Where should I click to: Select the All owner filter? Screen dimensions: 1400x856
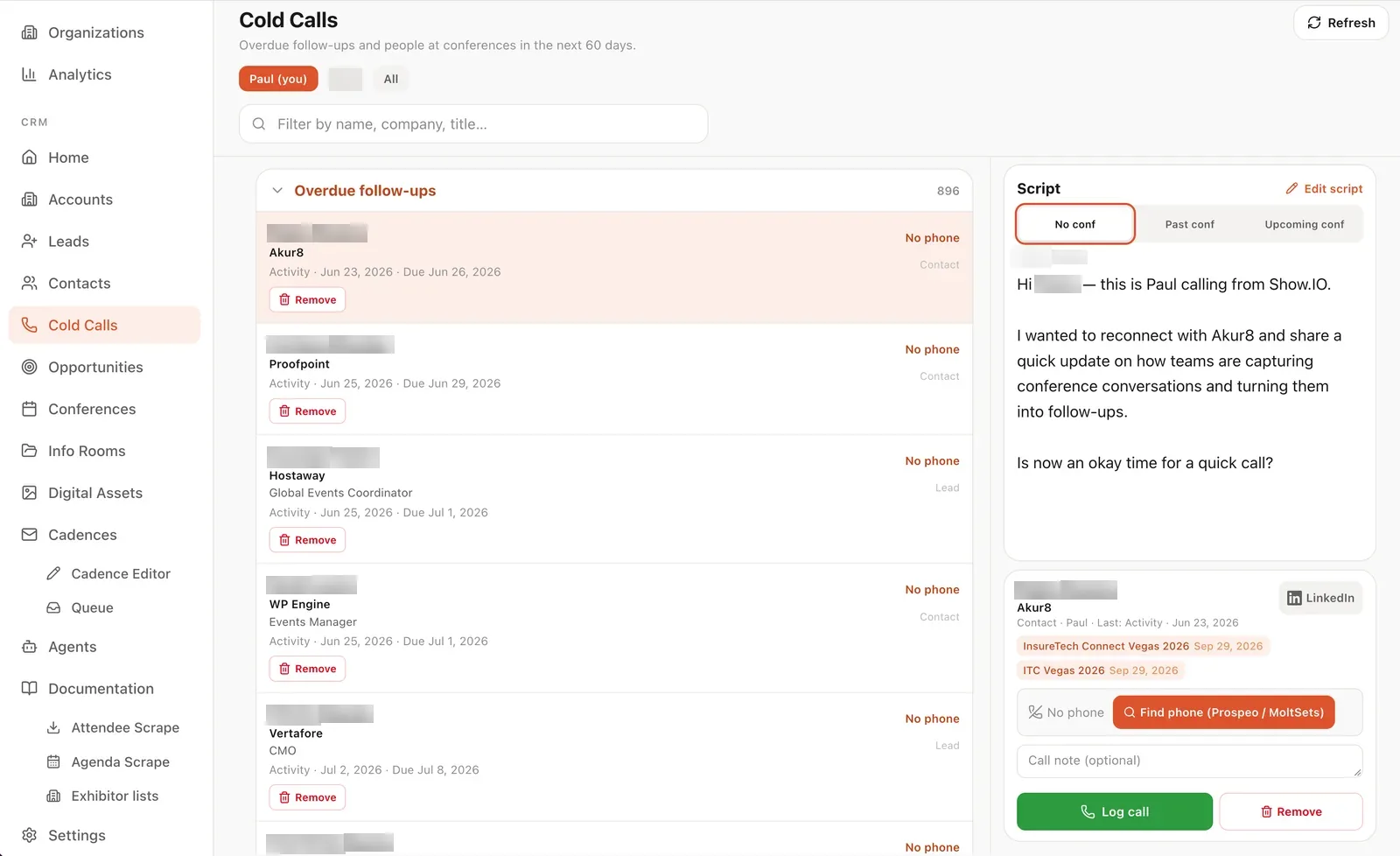391,79
